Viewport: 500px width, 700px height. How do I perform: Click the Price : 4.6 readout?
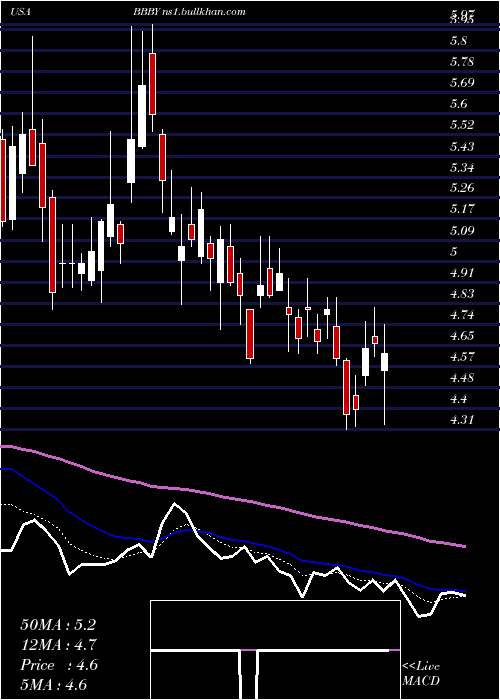59,665
